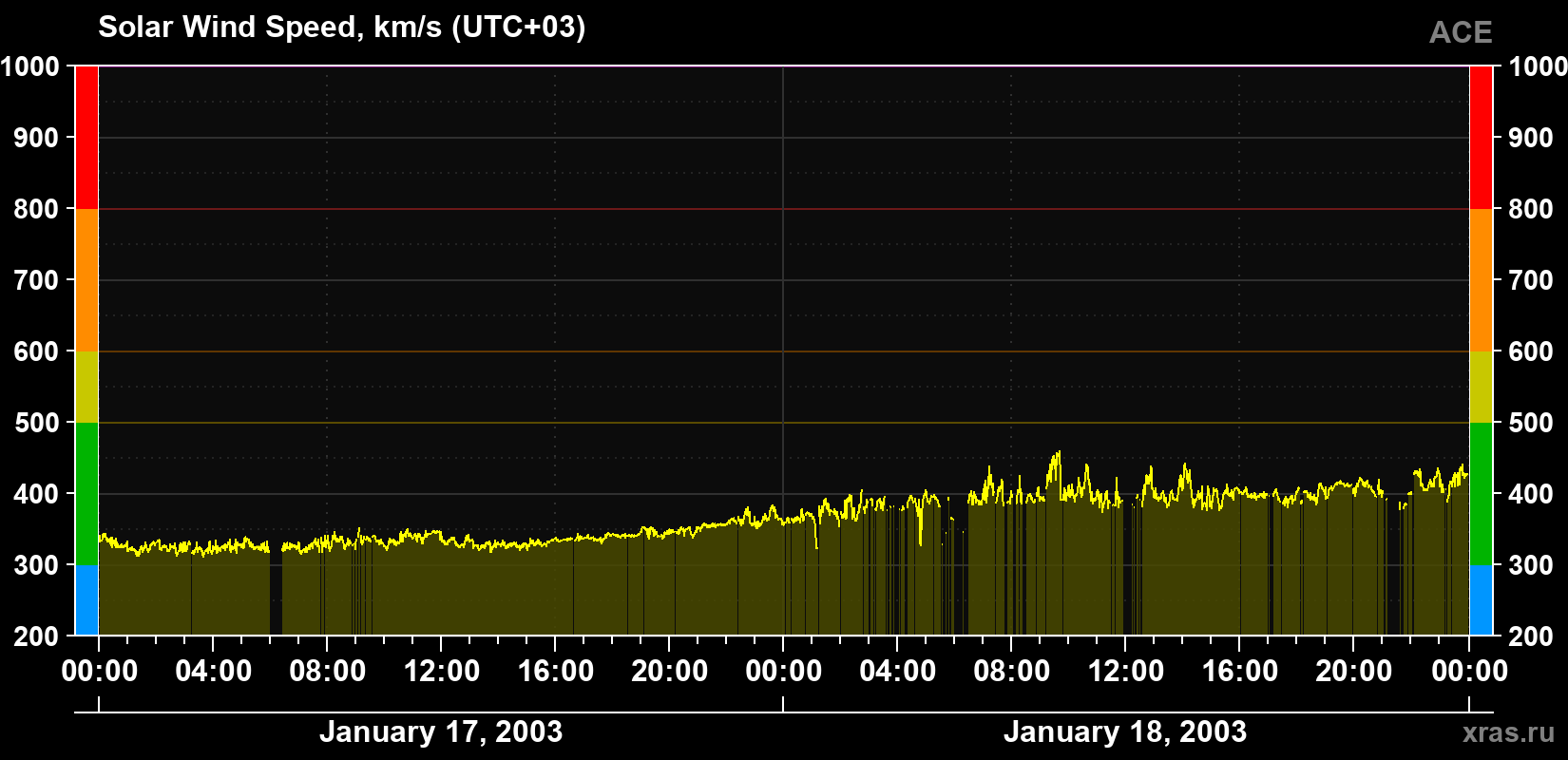Click the red color band on left scale

click(86, 138)
